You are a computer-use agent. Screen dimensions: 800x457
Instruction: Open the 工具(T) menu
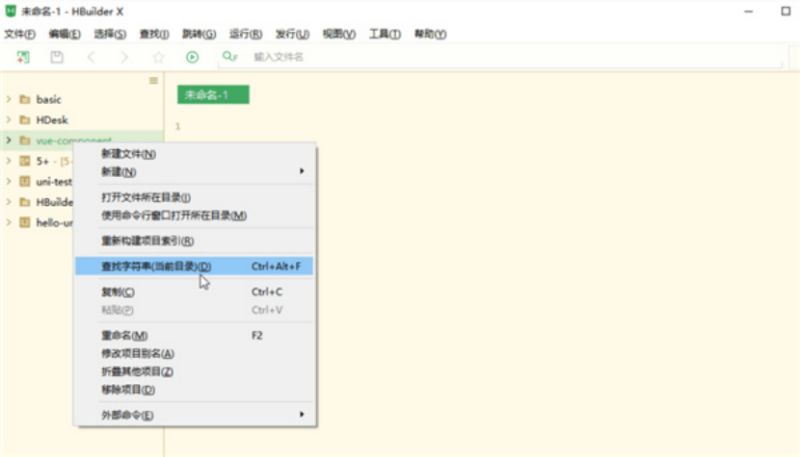pyautogui.click(x=385, y=34)
